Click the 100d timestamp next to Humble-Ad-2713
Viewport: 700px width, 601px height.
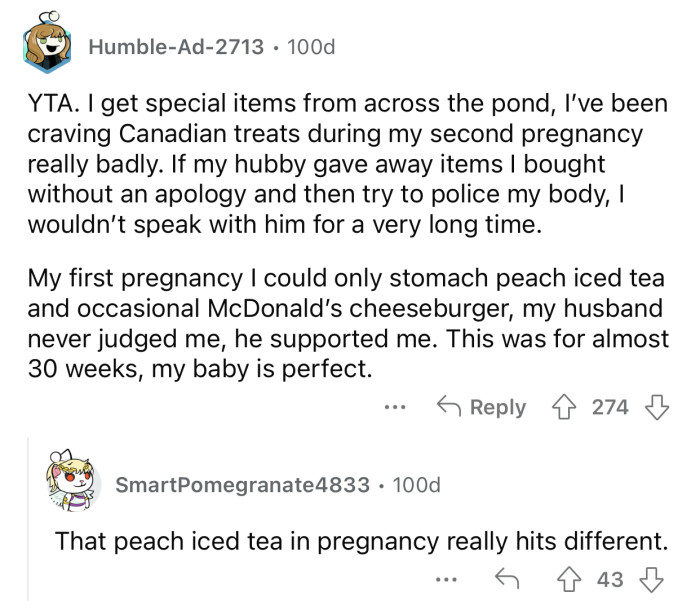311,47
